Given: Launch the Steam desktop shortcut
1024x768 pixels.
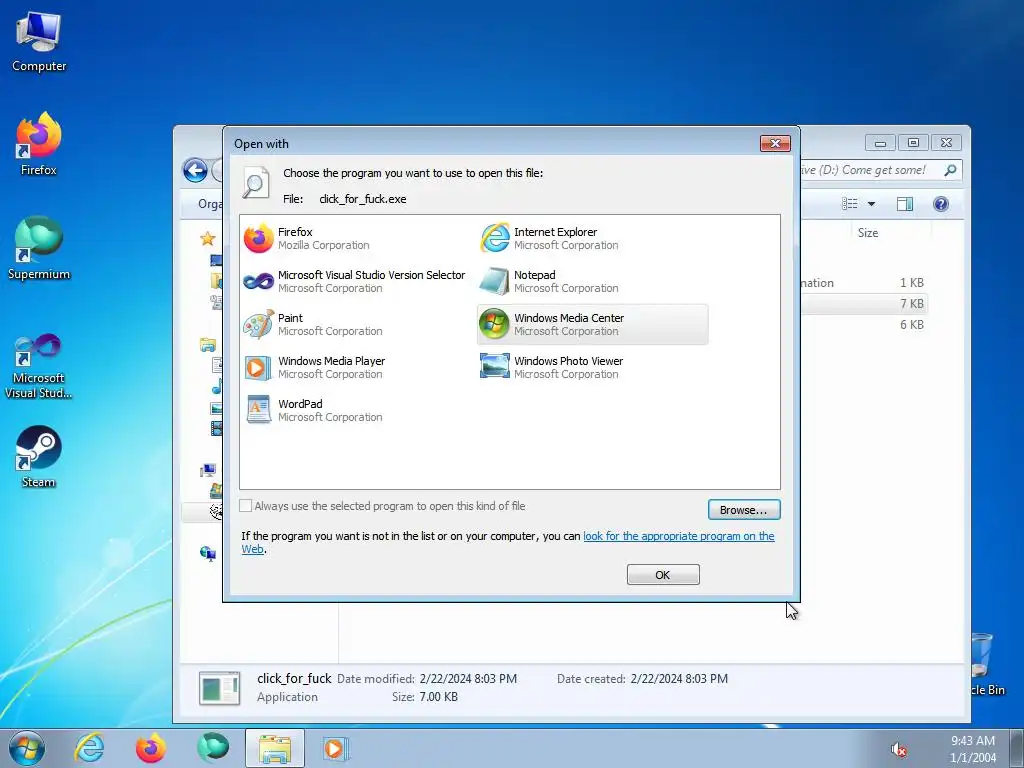Looking at the screenshot, I should (x=39, y=456).
